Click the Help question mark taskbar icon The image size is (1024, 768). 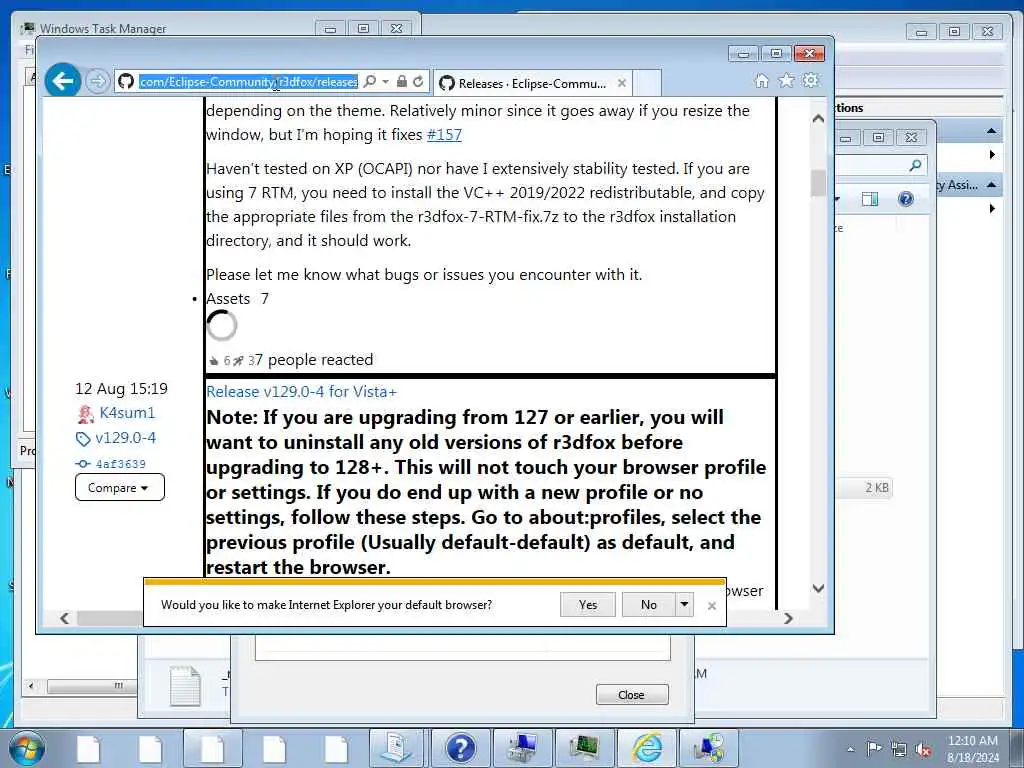[x=460, y=749]
